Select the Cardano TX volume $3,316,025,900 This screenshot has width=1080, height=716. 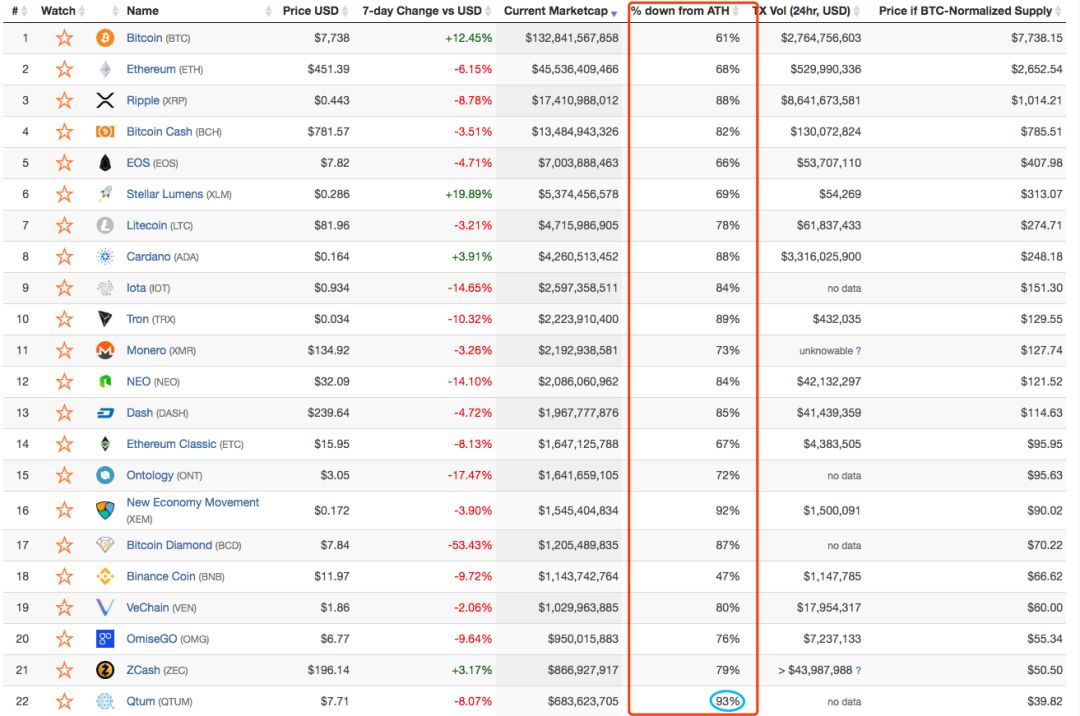tap(820, 257)
